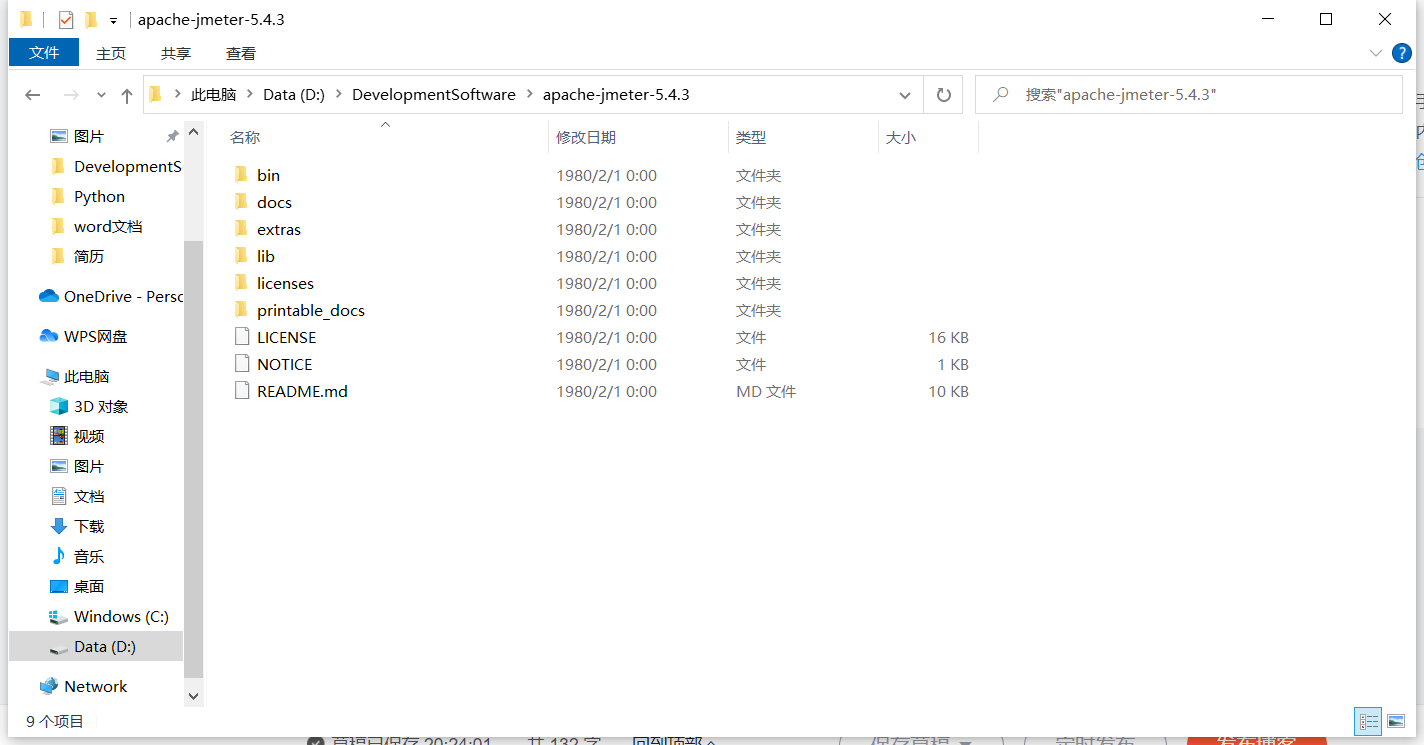Image resolution: width=1424 pixels, height=745 pixels.
Task: Expand chevron after Data (D:) breadcrumb
Action: [338, 95]
